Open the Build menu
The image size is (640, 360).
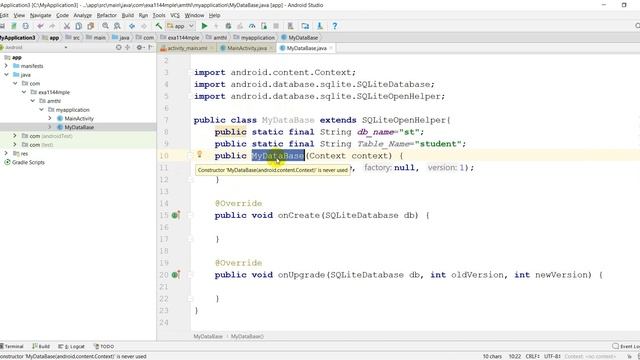point(128,16)
